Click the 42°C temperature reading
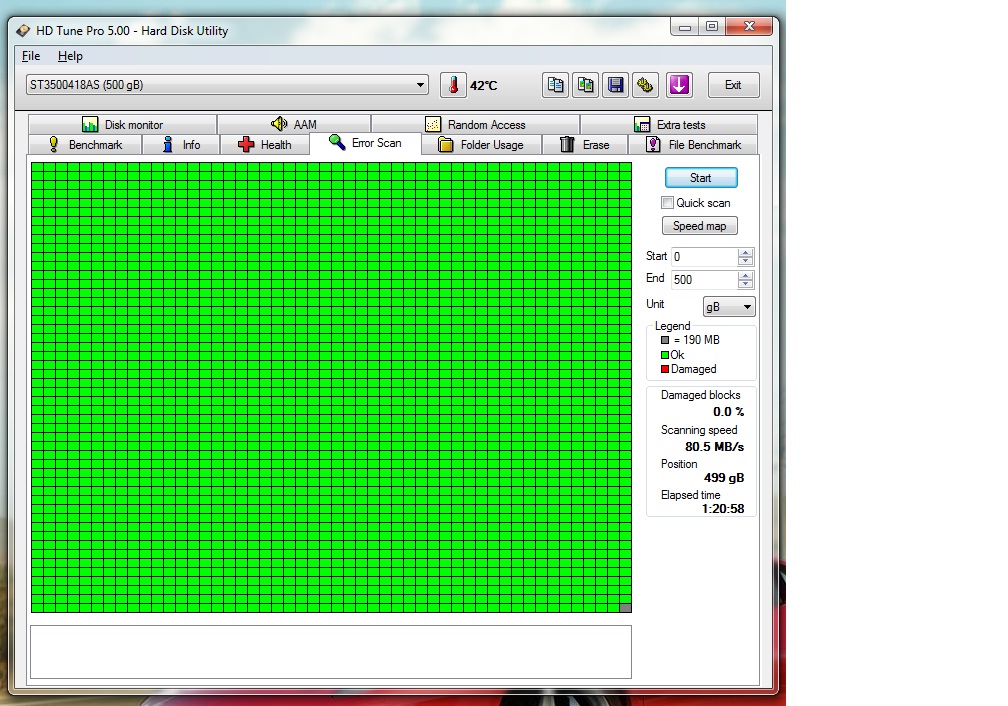The image size is (1008, 706). point(483,86)
